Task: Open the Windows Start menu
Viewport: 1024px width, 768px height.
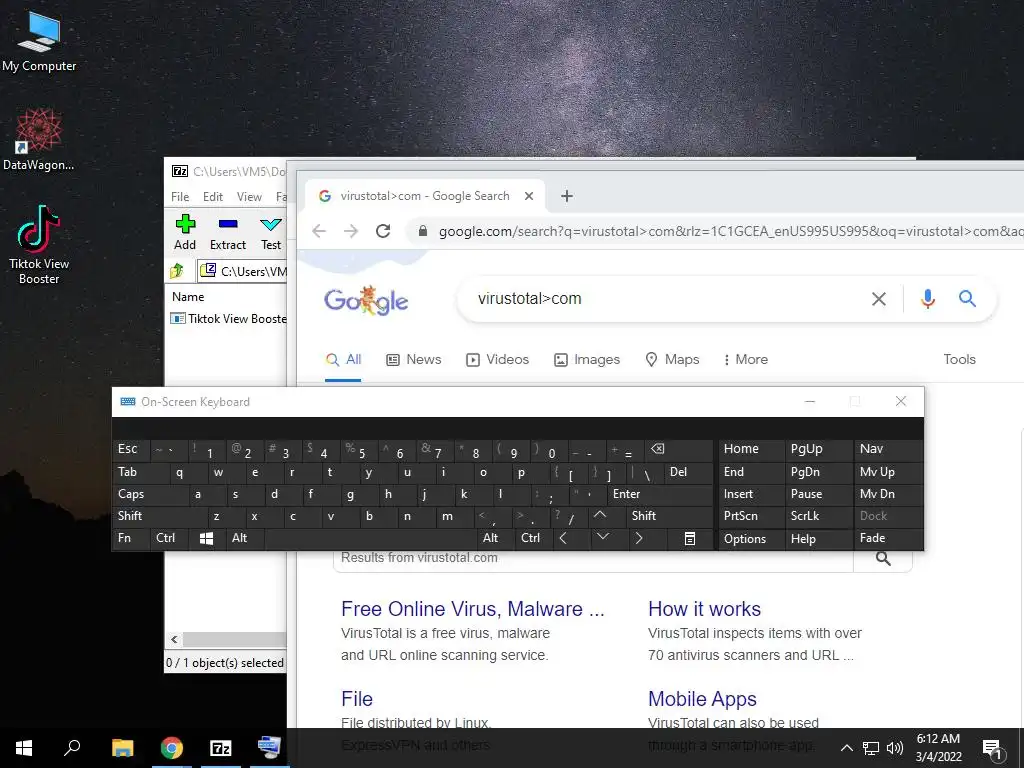Action: [x=24, y=748]
